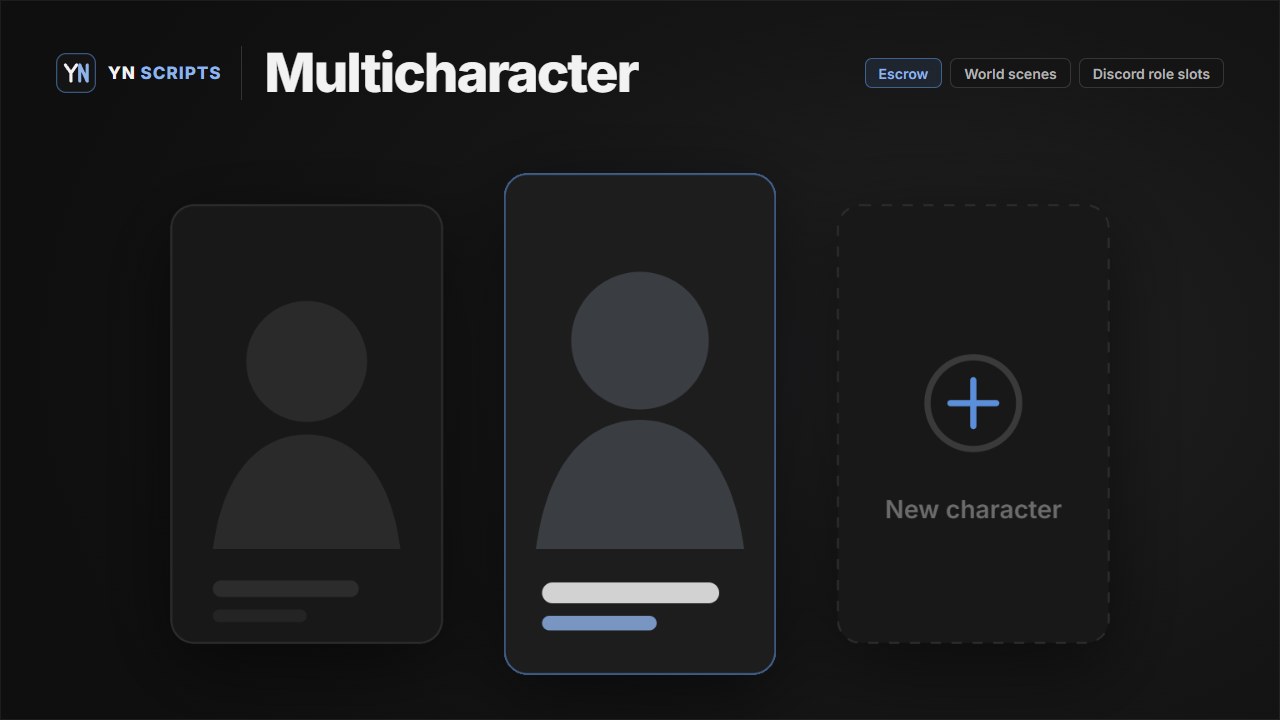This screenshot has height=720, width=1280.
Task: Open the World scenes tag
Action: click(1010, 73)
